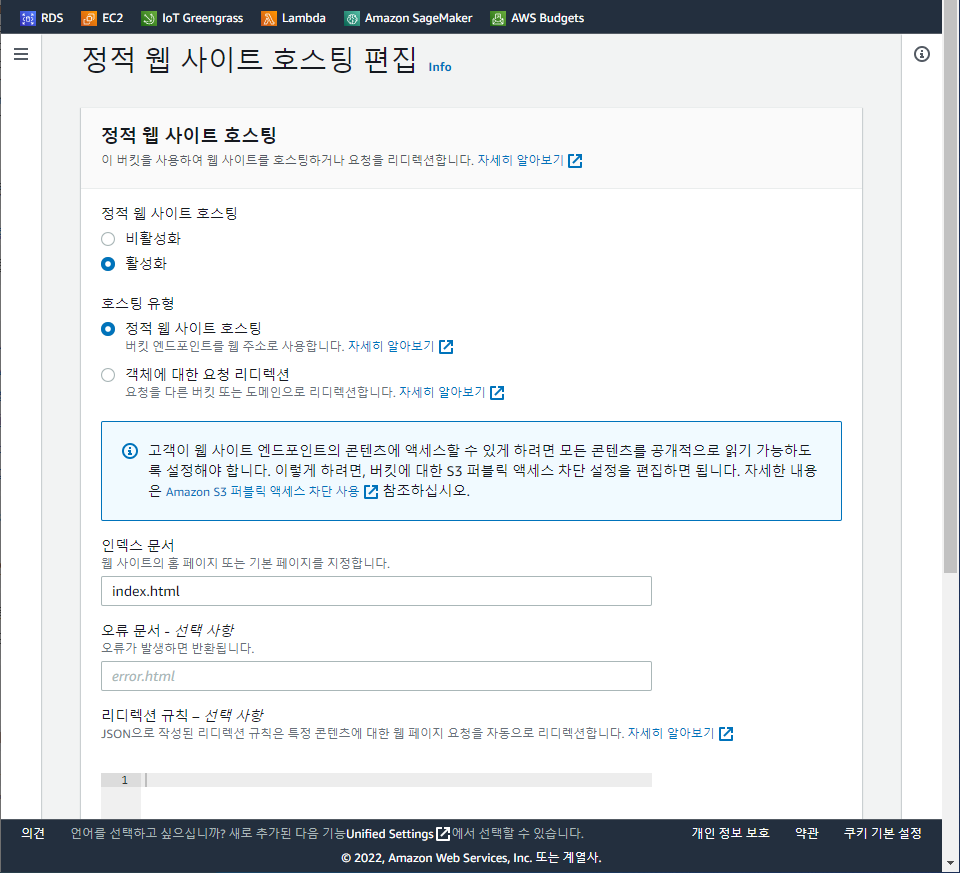Click line 1 of redirect rules editor
Screen dimensions: 960x873
(x=398, y=780)
